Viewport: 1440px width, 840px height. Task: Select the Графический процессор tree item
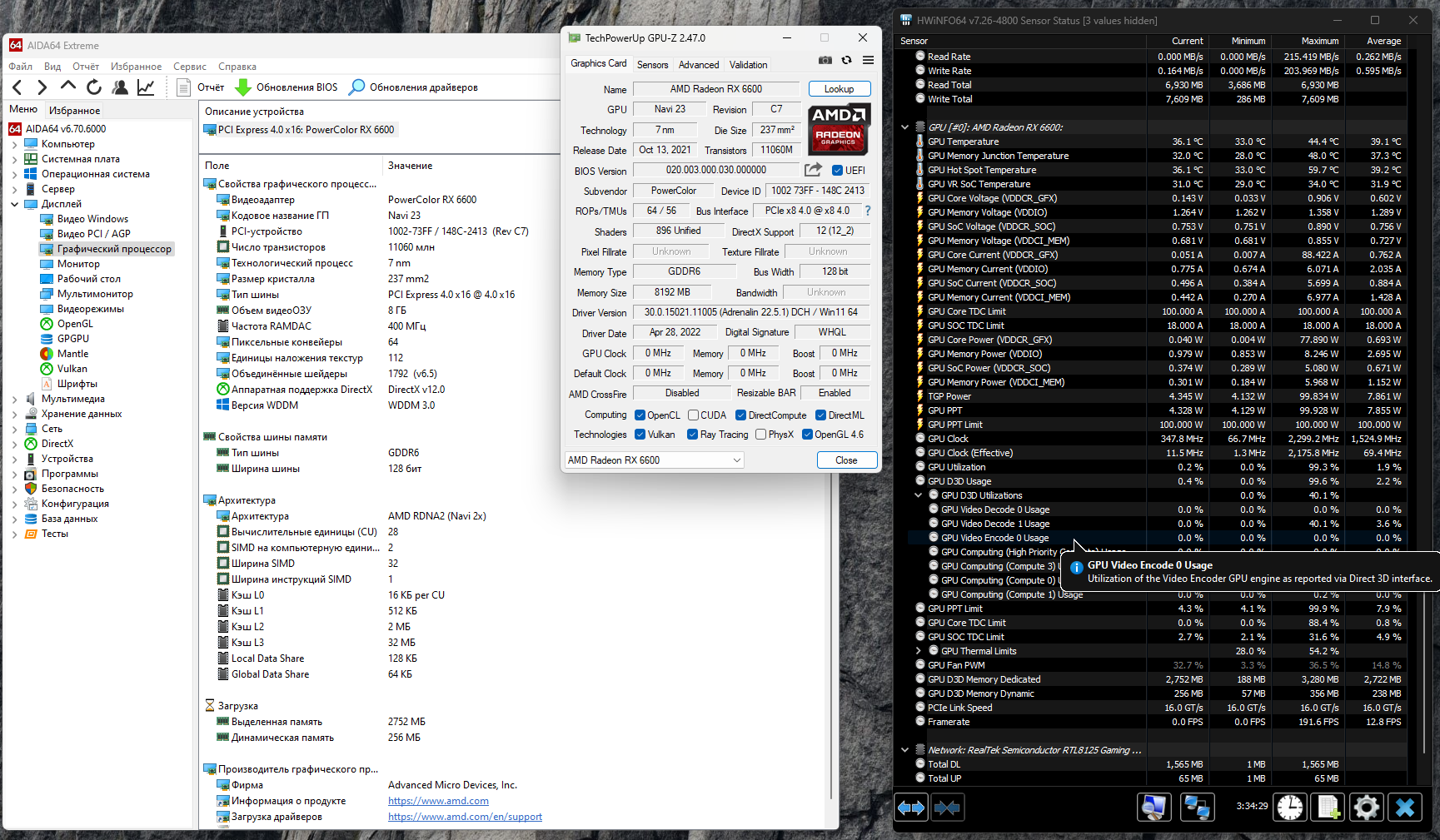(x=114, y=249)
